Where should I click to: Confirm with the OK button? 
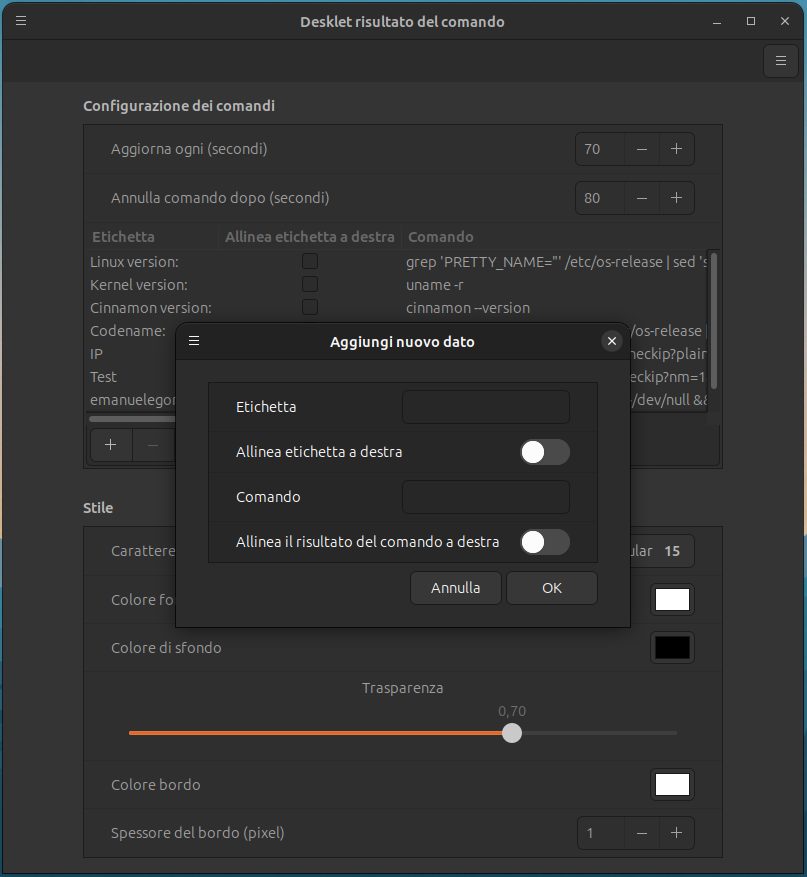coord(552,588)
